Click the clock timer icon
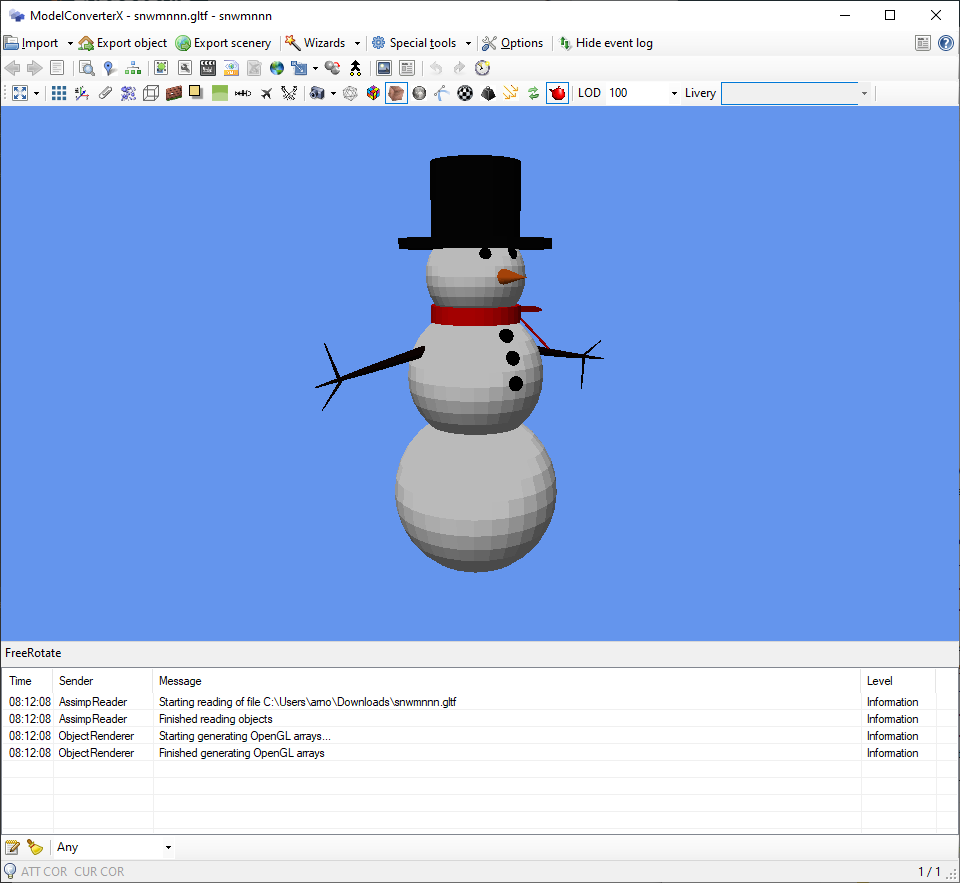 pyautogui.click(x=482, y=68)
